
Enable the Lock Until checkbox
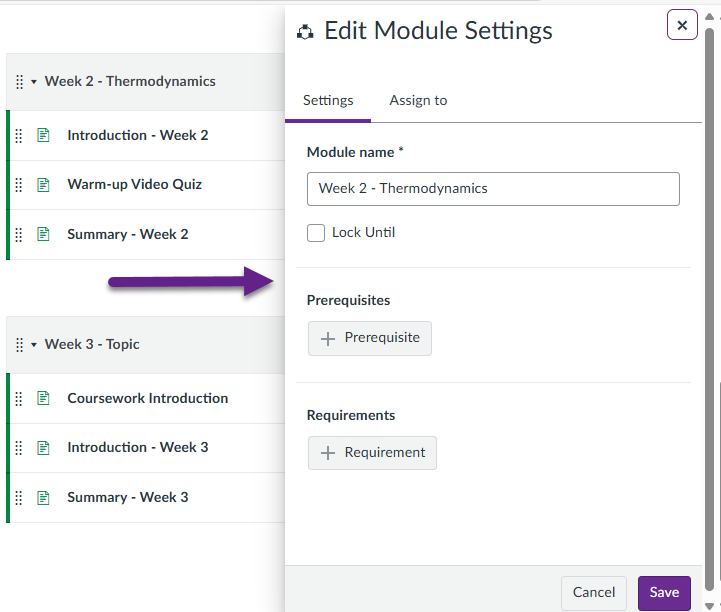316,233
